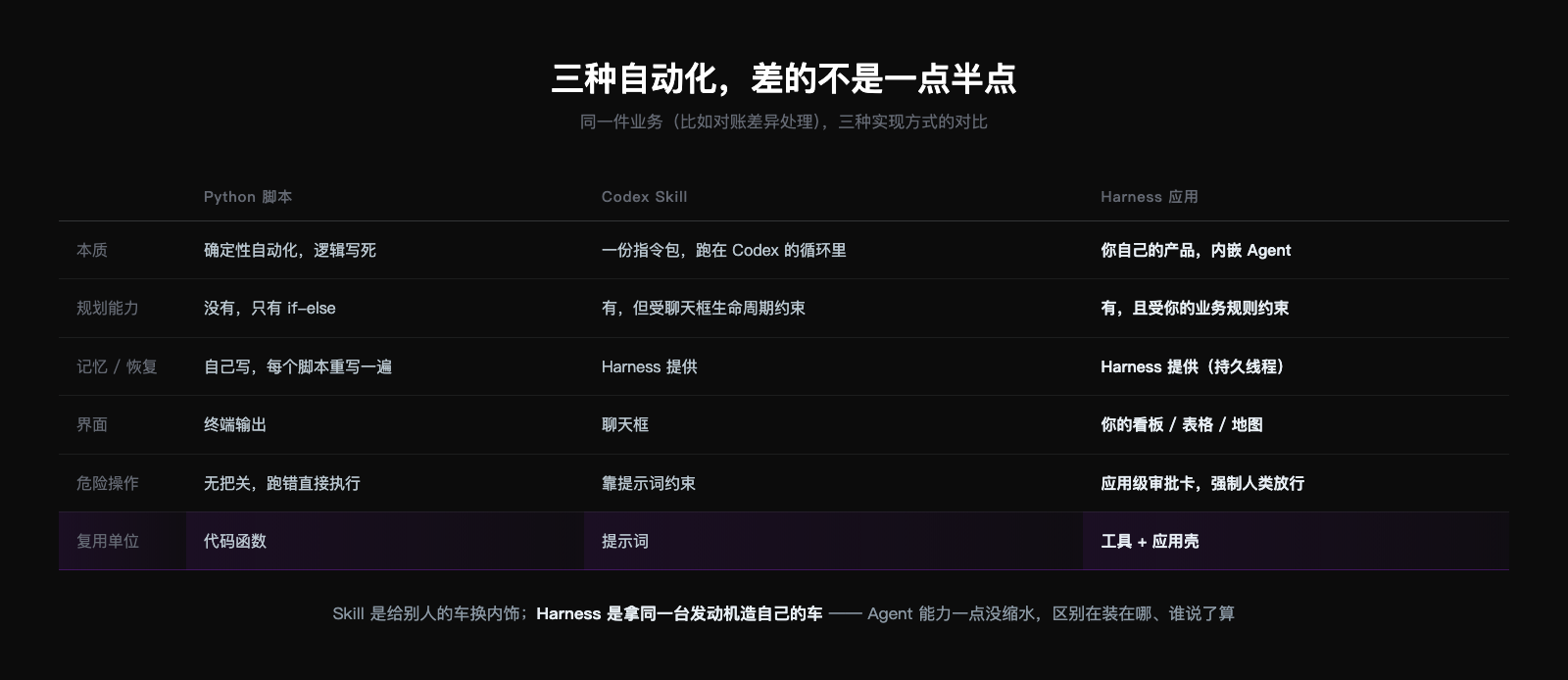Select cell 你自己的产品,内嵌 Agent
The image size is (1568, 680).
1196,250
